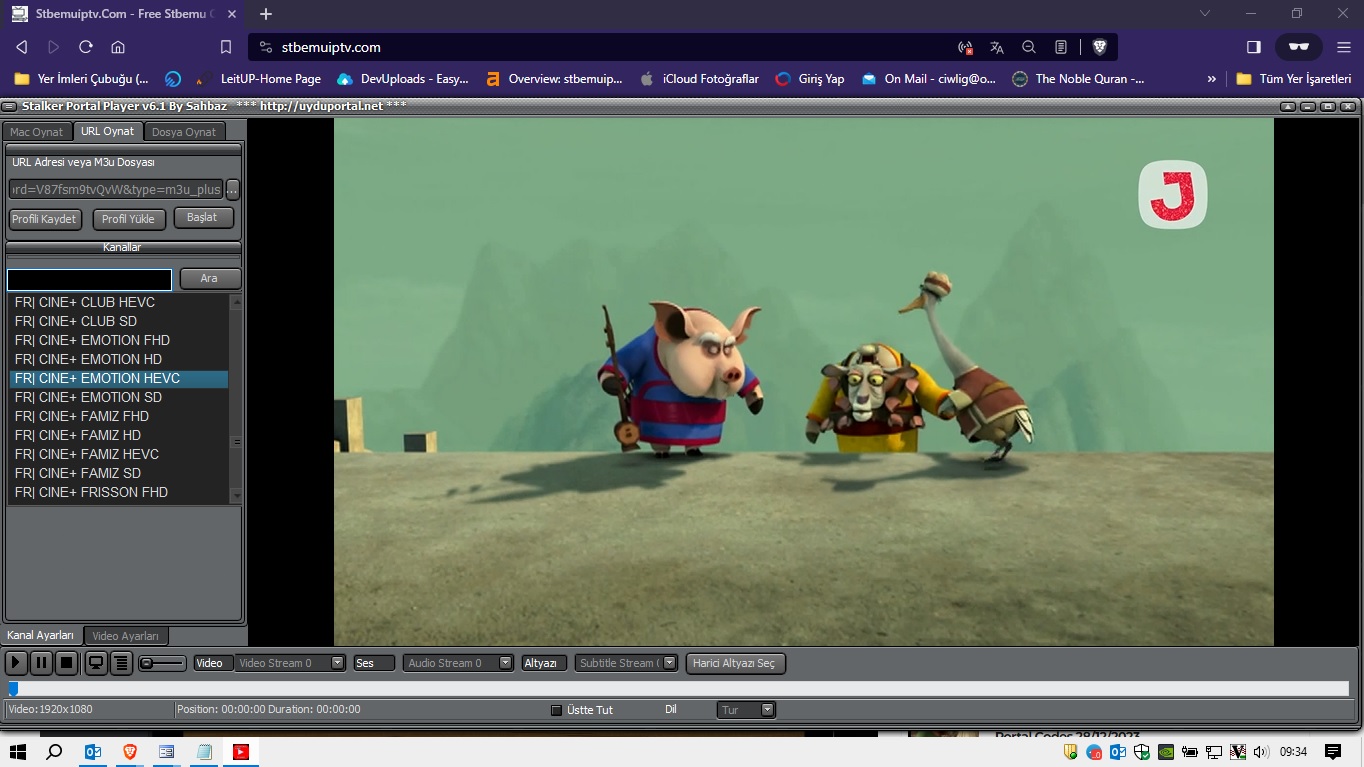Click the URL or M3u address field
1364x767 pixels.
point(116,189)
